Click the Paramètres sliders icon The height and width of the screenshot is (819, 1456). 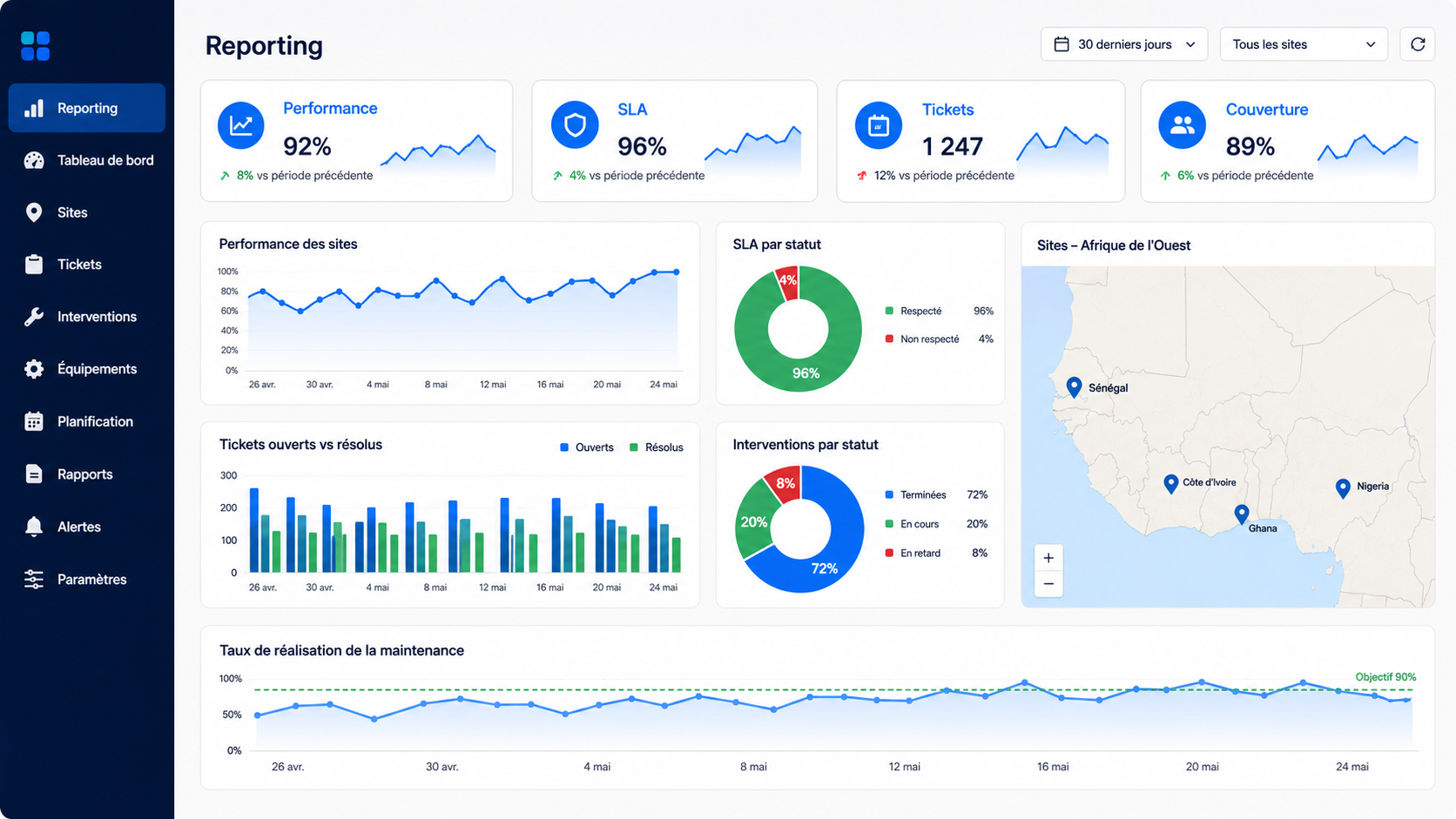34,580
